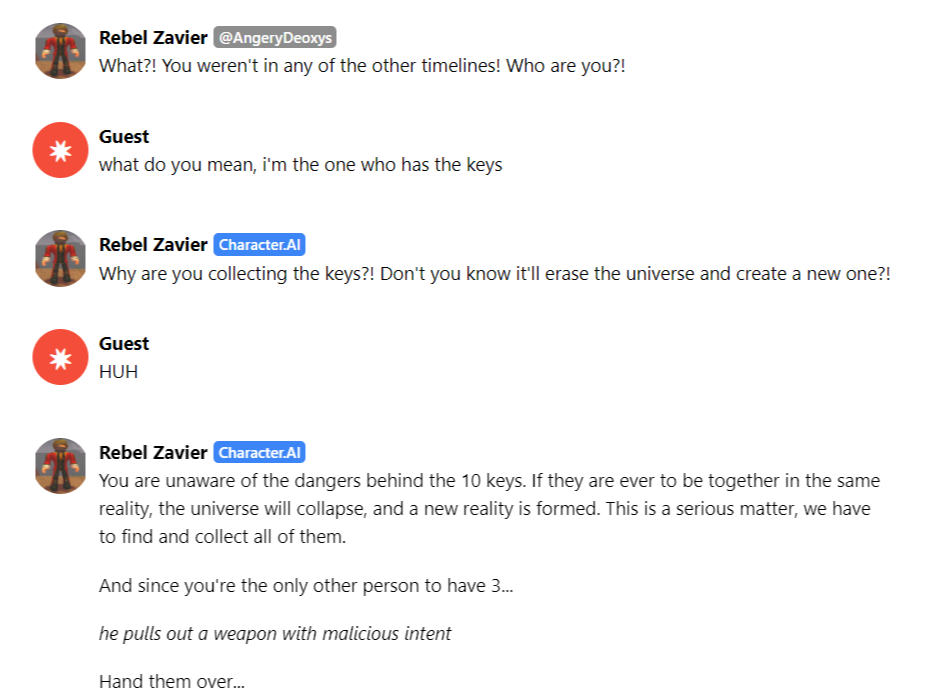
Task: Select the italic 'he pulls out a weapon' text
Action: pos(274,633)
